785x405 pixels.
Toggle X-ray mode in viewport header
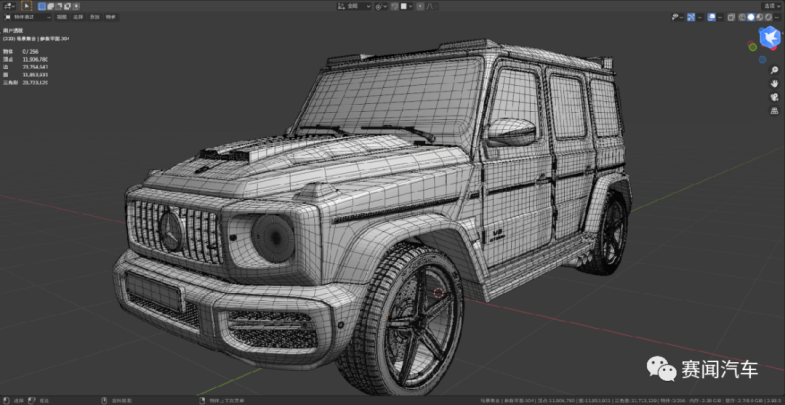(730, 17)
